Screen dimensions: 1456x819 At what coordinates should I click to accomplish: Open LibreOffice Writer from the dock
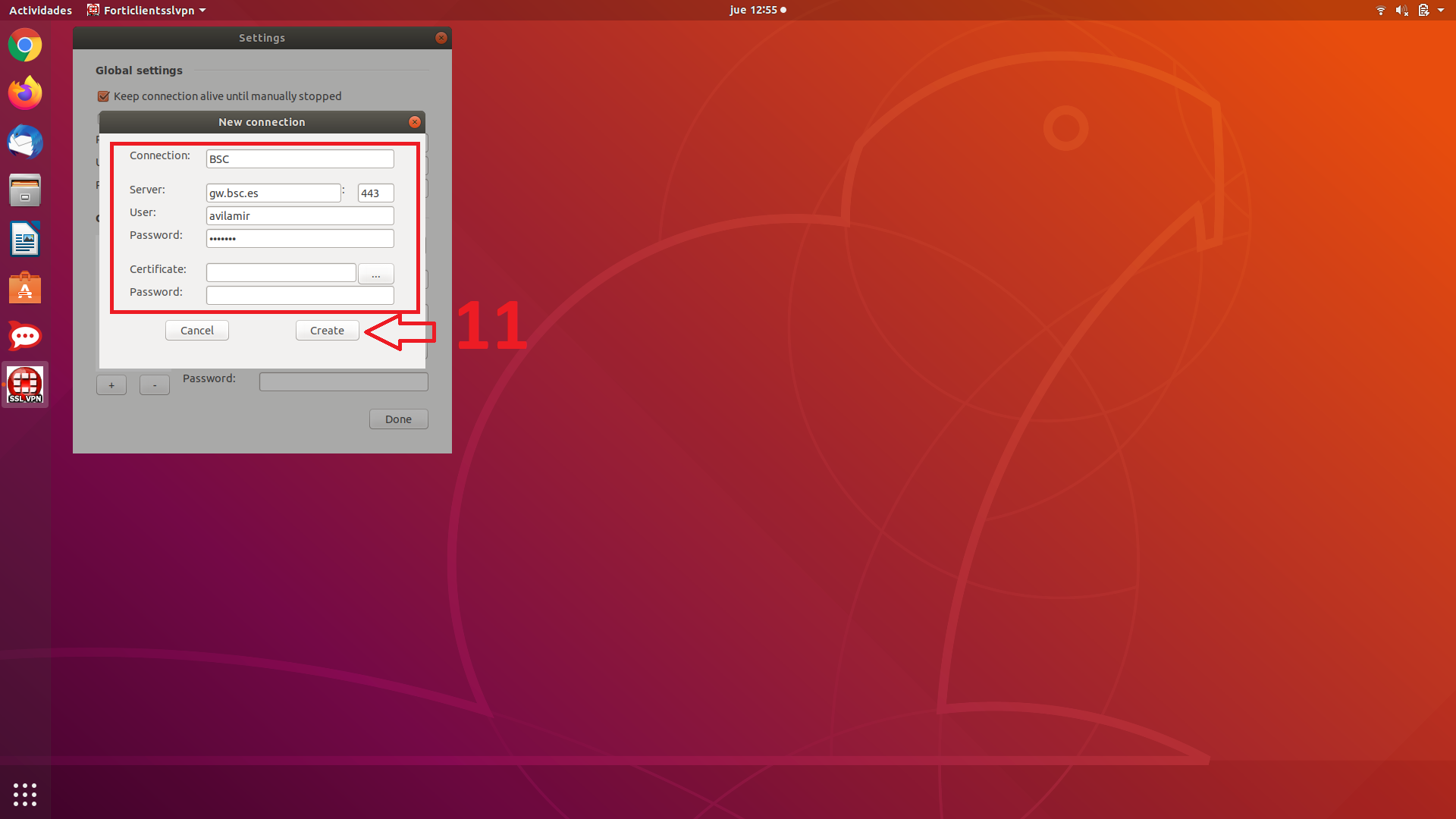[x=25, y=240]
